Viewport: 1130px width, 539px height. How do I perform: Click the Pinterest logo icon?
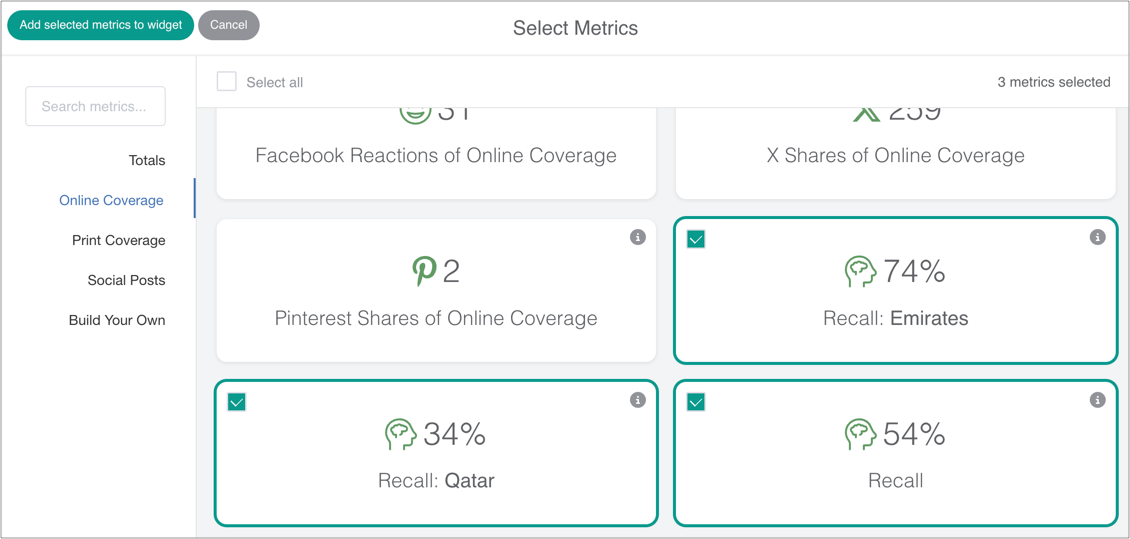pyautogui.click(x=425, y=271)
